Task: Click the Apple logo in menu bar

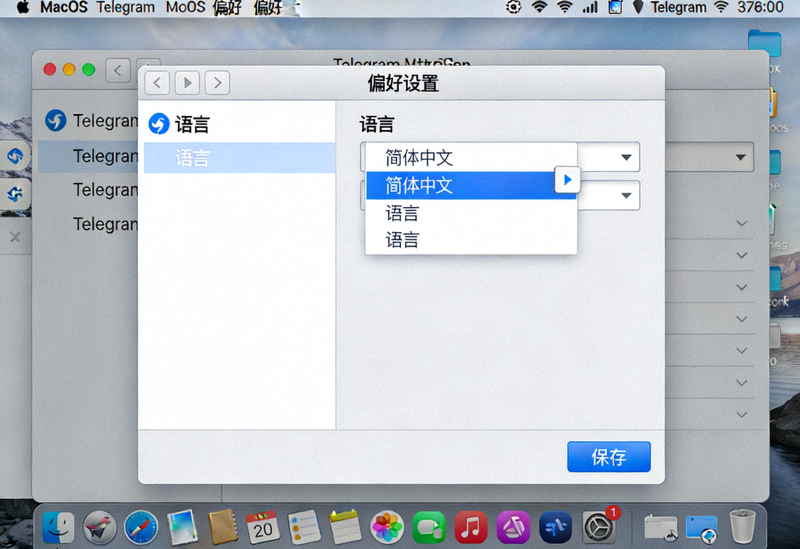Action: pos(22,7)
